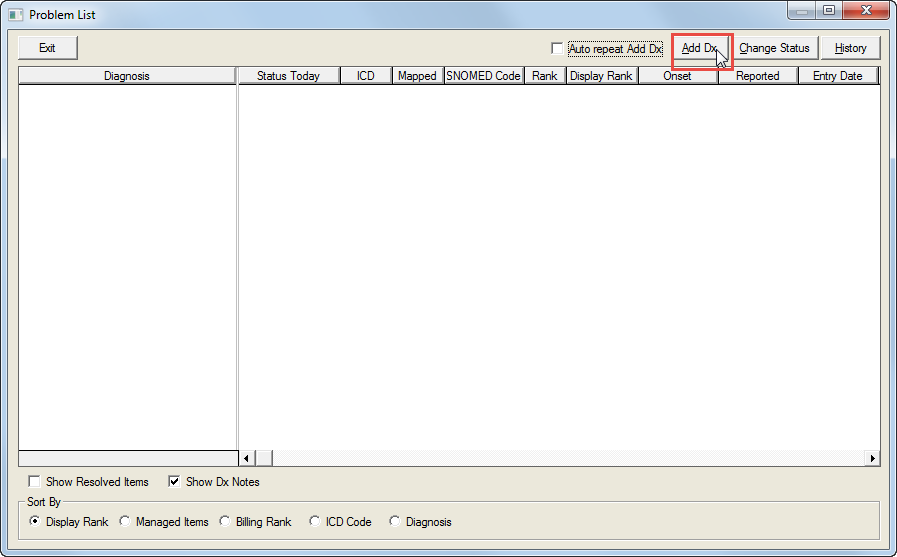Click the Onset column header
Image resolution: width=897 pixels, height=557 pixels.
[677, 76]
